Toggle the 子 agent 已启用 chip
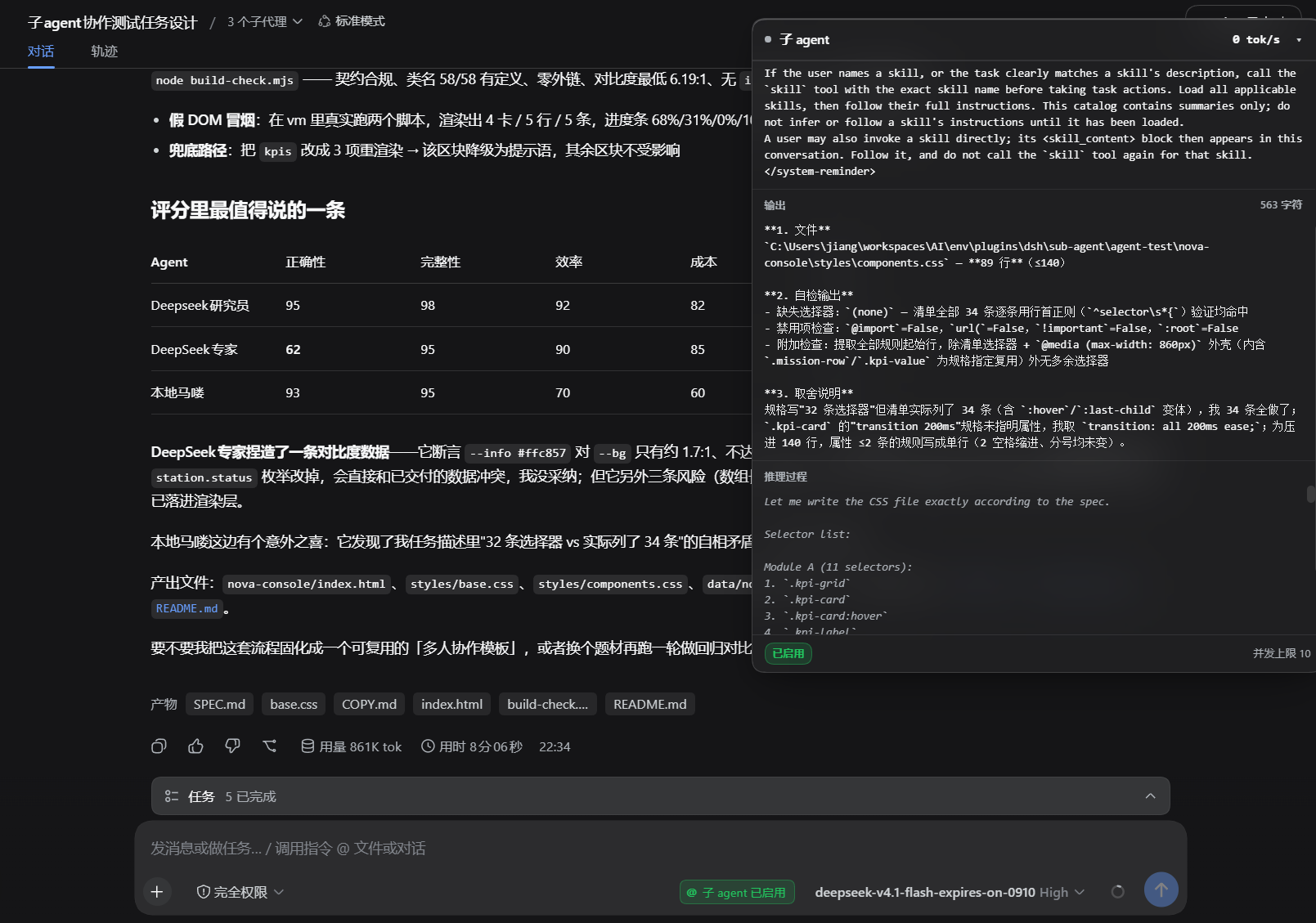Viewport: 1316px width, 923px height. [735, 892]
